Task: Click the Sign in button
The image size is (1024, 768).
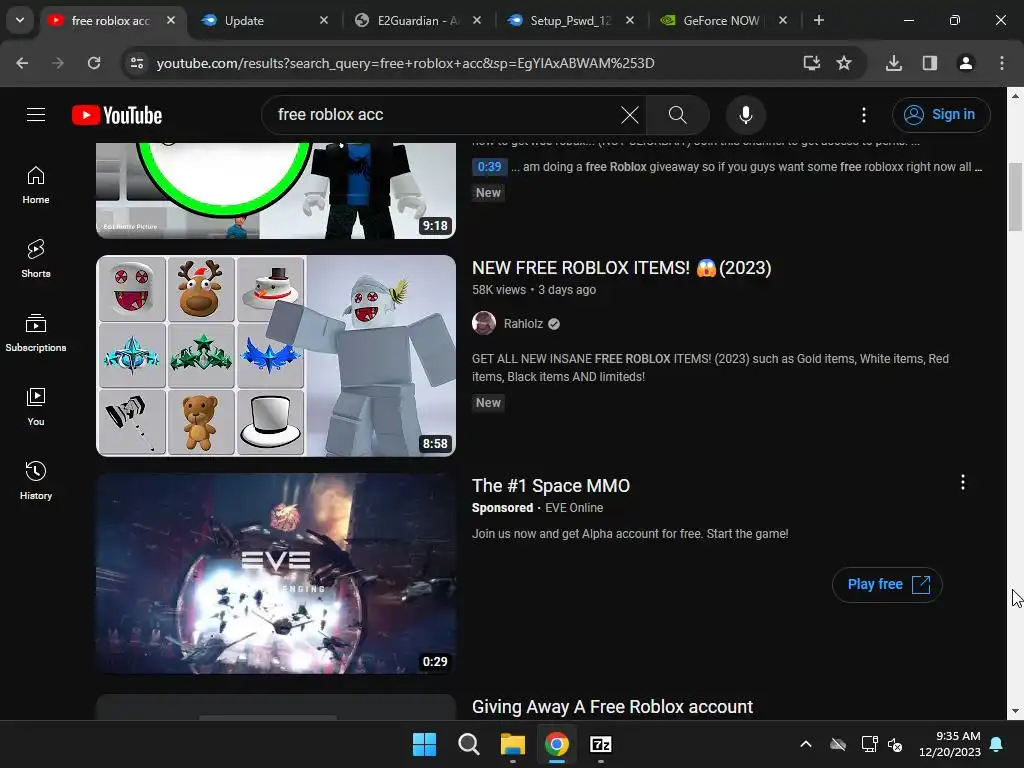Action: [x=940, y=115]
